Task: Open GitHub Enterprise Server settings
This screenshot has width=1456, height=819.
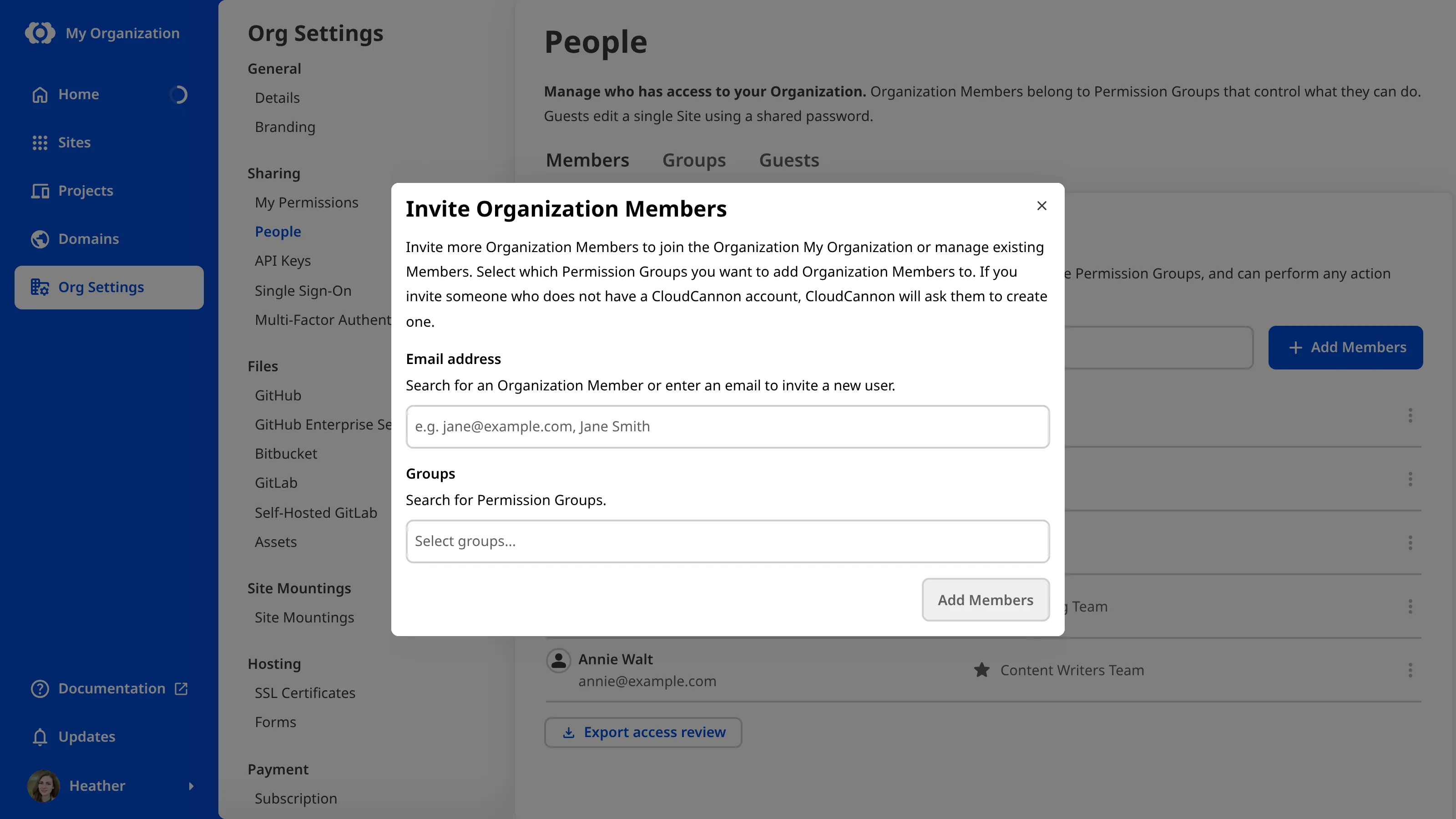Action: [323, 425]
